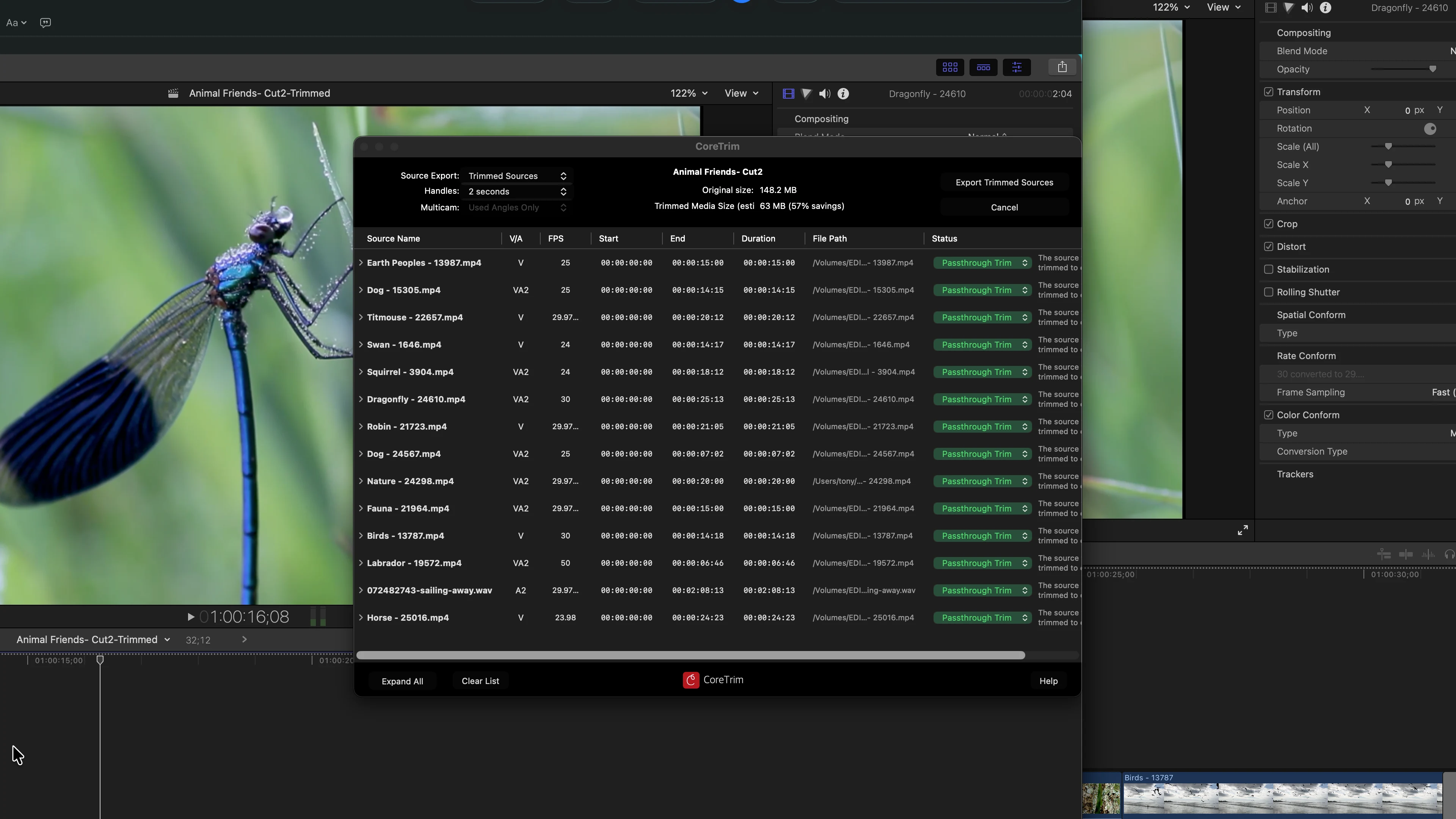Open the audio inspector speaker icon

click(x=825, y=94)
